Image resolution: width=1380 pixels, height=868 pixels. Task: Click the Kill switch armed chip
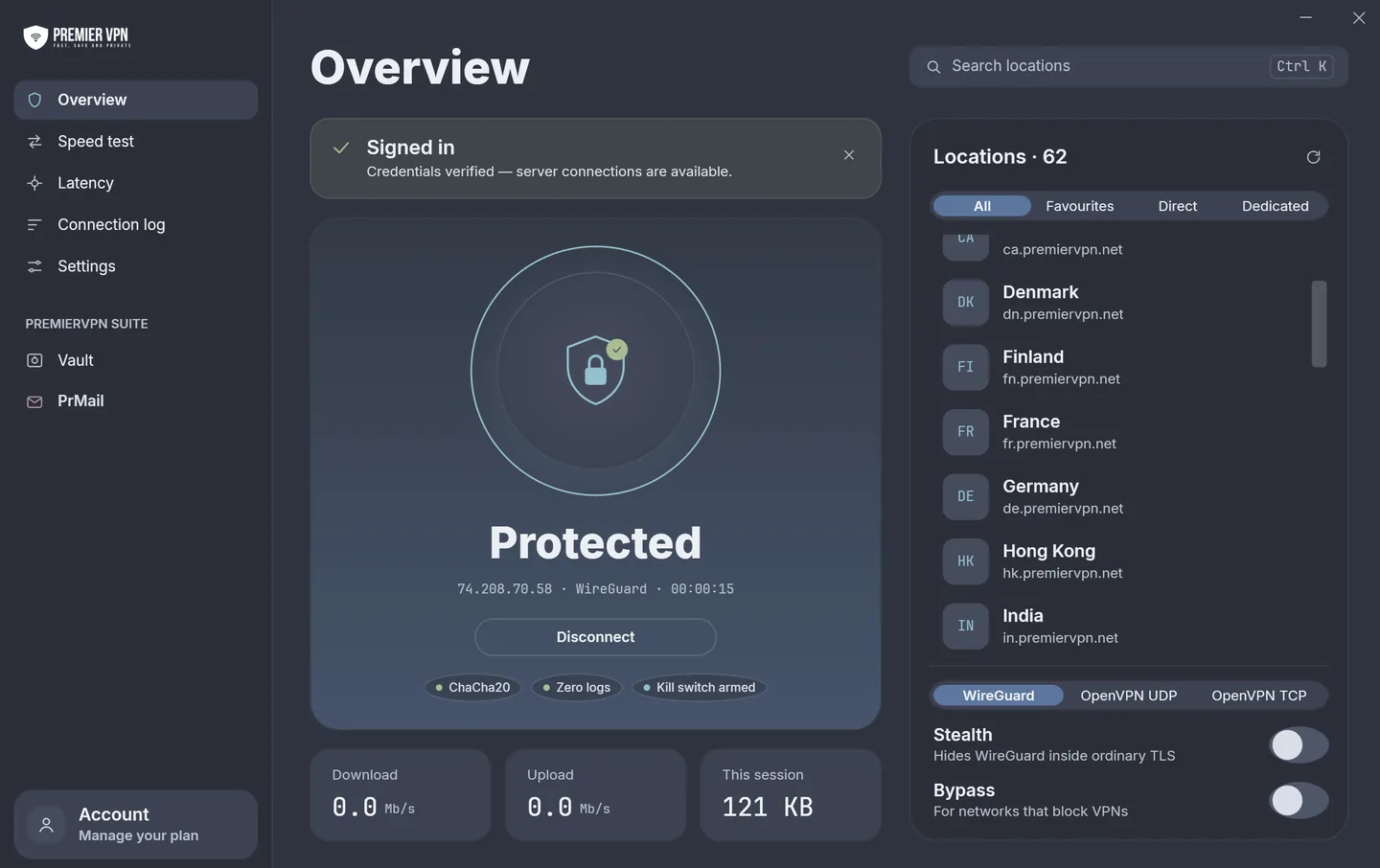700,688
